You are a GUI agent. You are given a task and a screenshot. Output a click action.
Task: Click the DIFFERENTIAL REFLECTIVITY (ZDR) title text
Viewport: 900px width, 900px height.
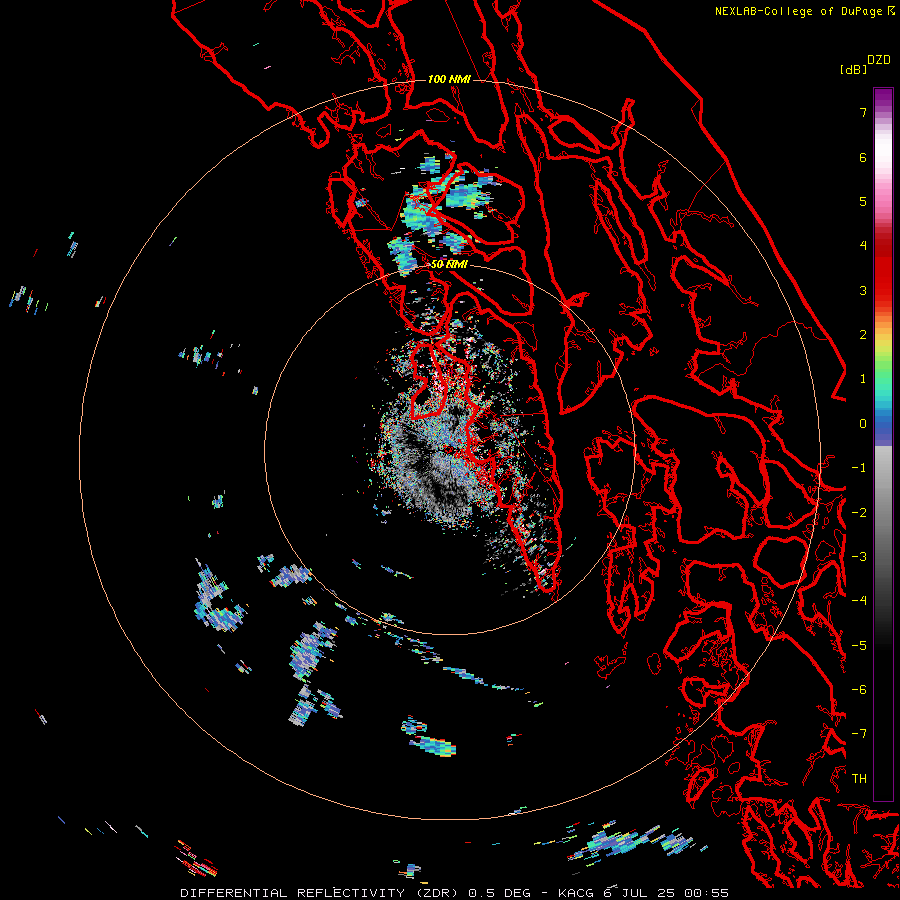(319, 893)
